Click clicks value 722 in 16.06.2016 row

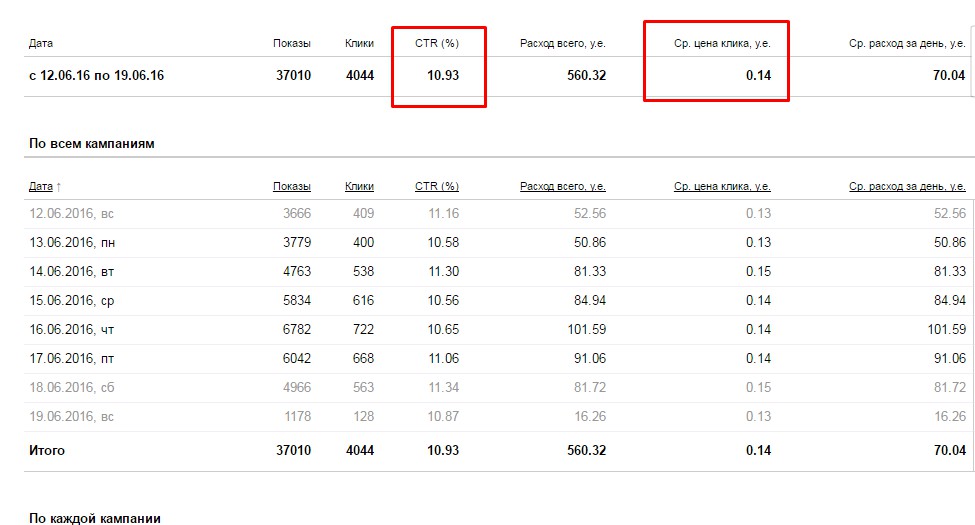coord(364,330)
